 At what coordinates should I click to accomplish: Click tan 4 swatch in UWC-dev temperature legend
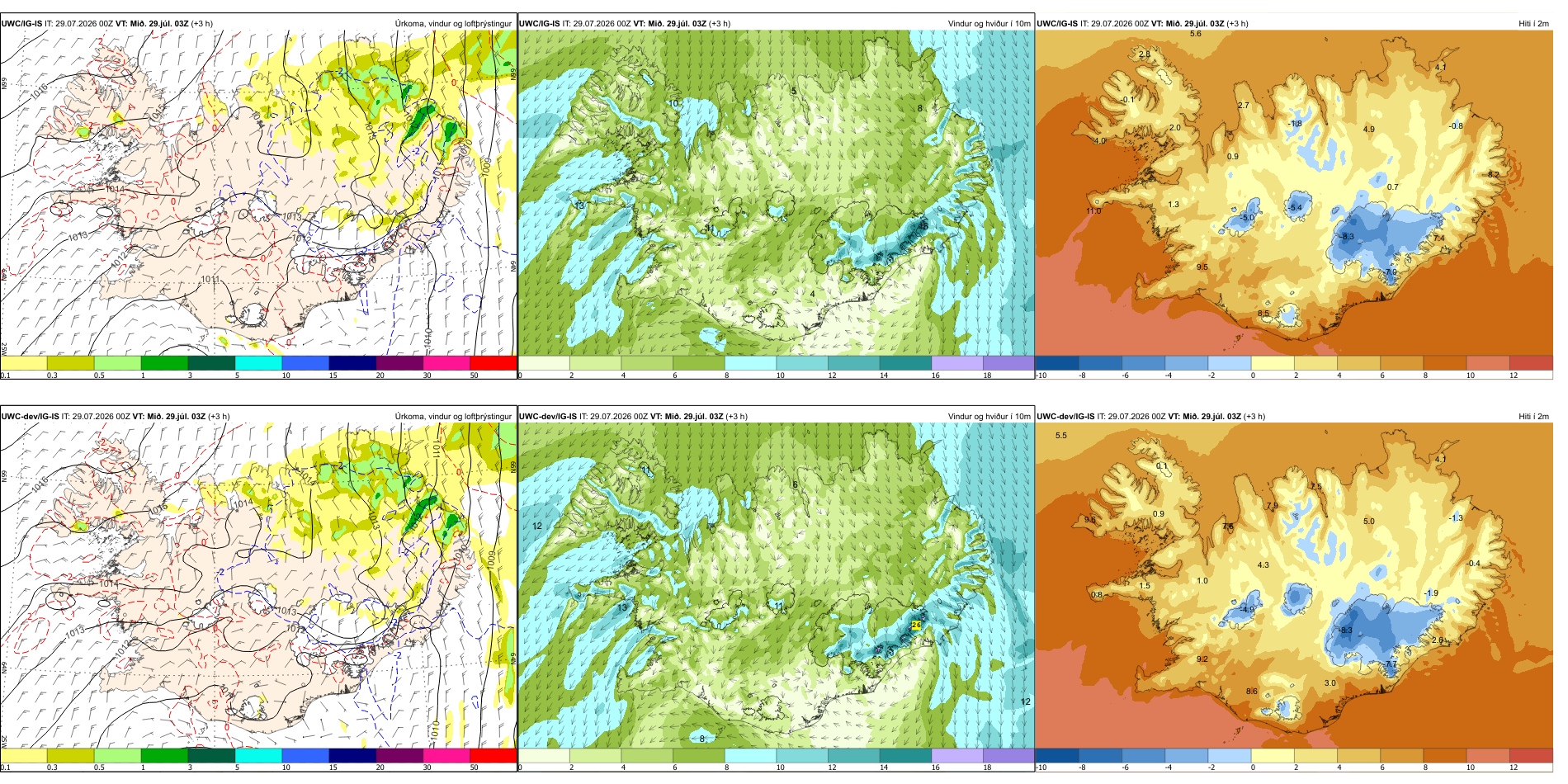pos(1358,755)
